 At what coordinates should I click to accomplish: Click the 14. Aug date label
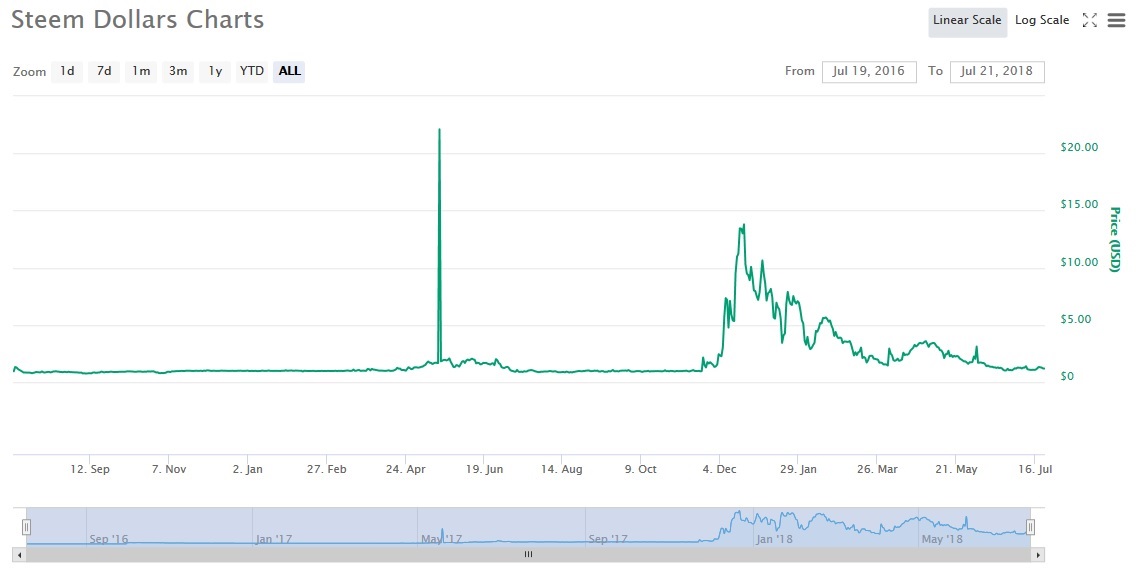[x=561, y=469]
